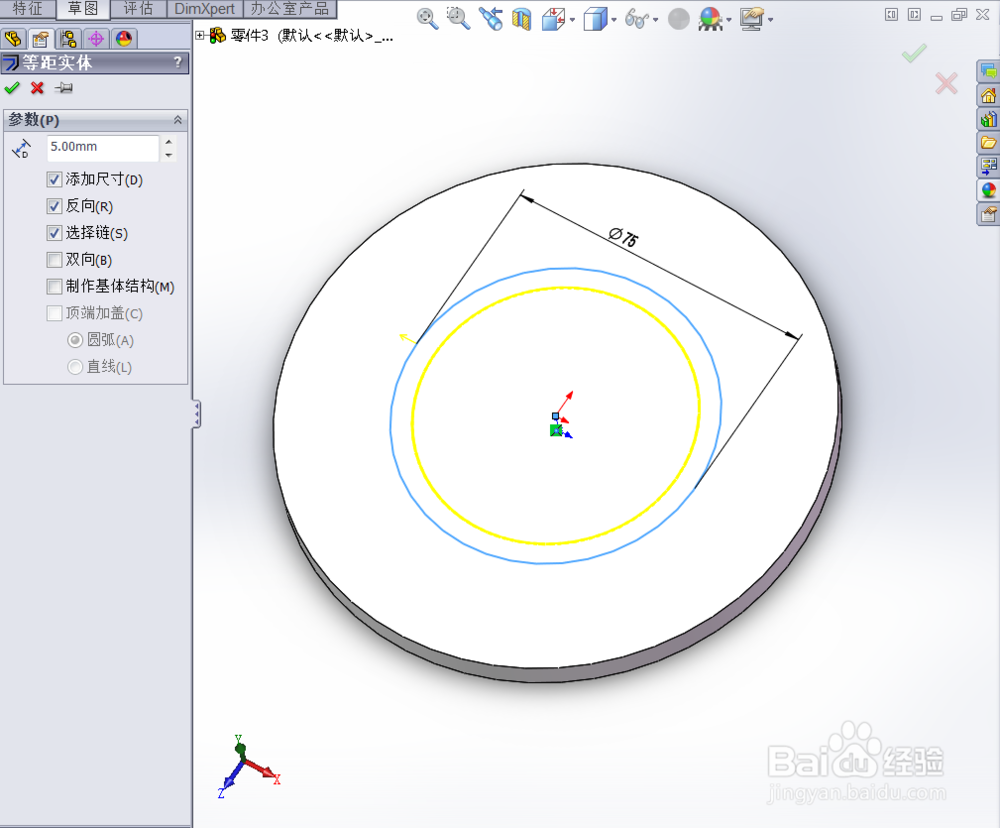1000x828 pixels.
Task: Open the PropertyManager tab icon
Action: click(x=41, y=39)
